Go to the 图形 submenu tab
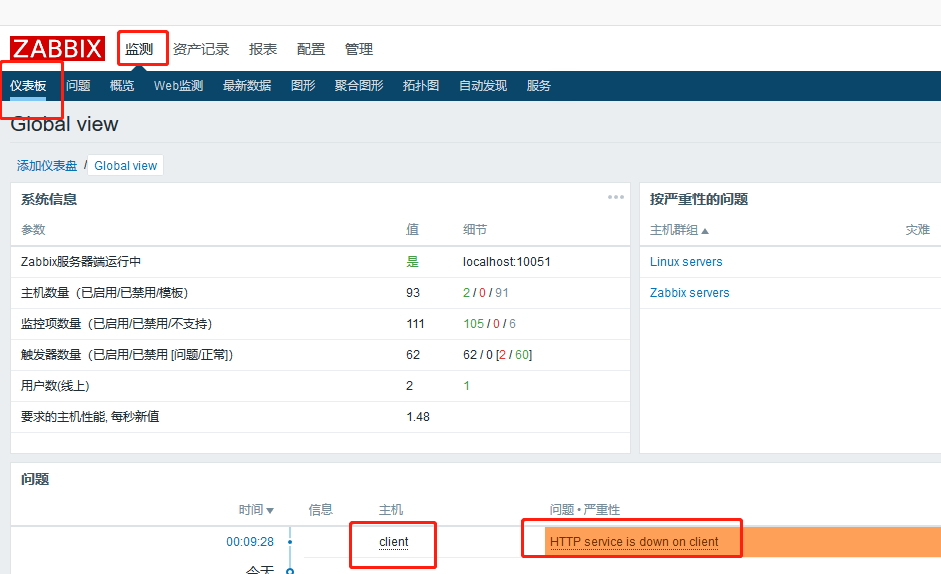The width and height of the screenshot is (941, 574). [x=303, y=86]
